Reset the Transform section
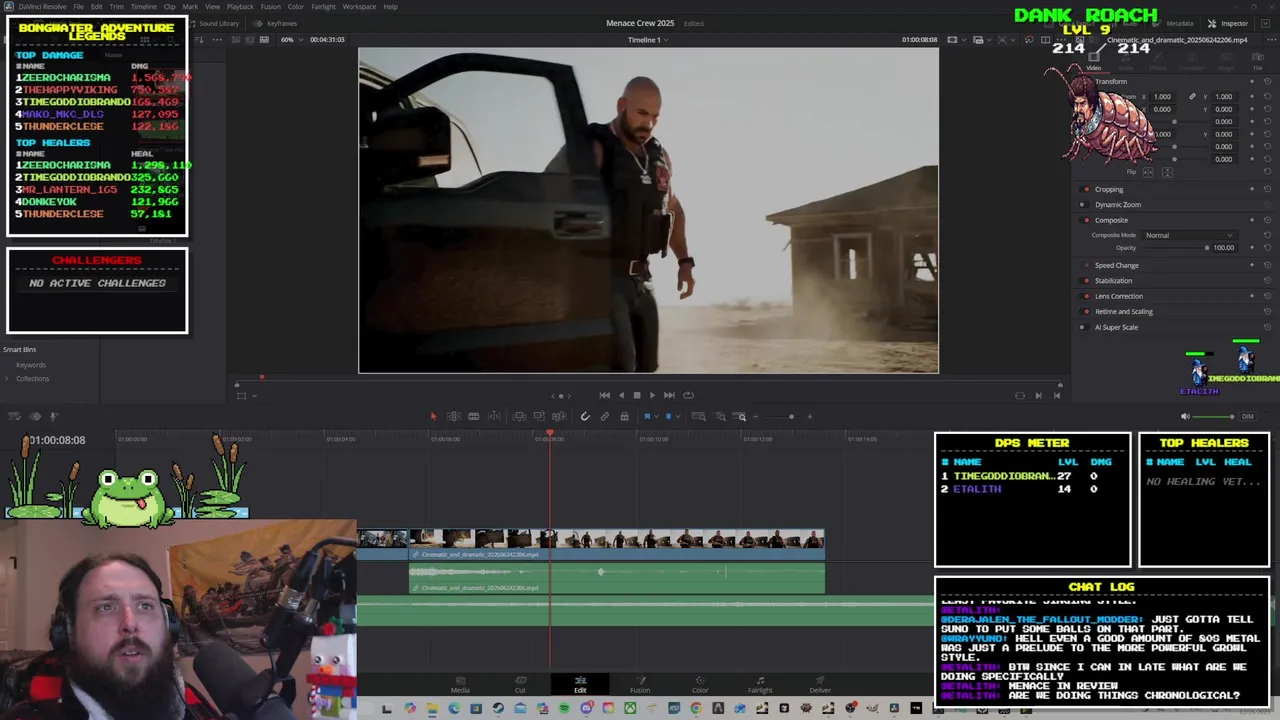Viewport: 1280px width, 720px height. (1267, 82)
